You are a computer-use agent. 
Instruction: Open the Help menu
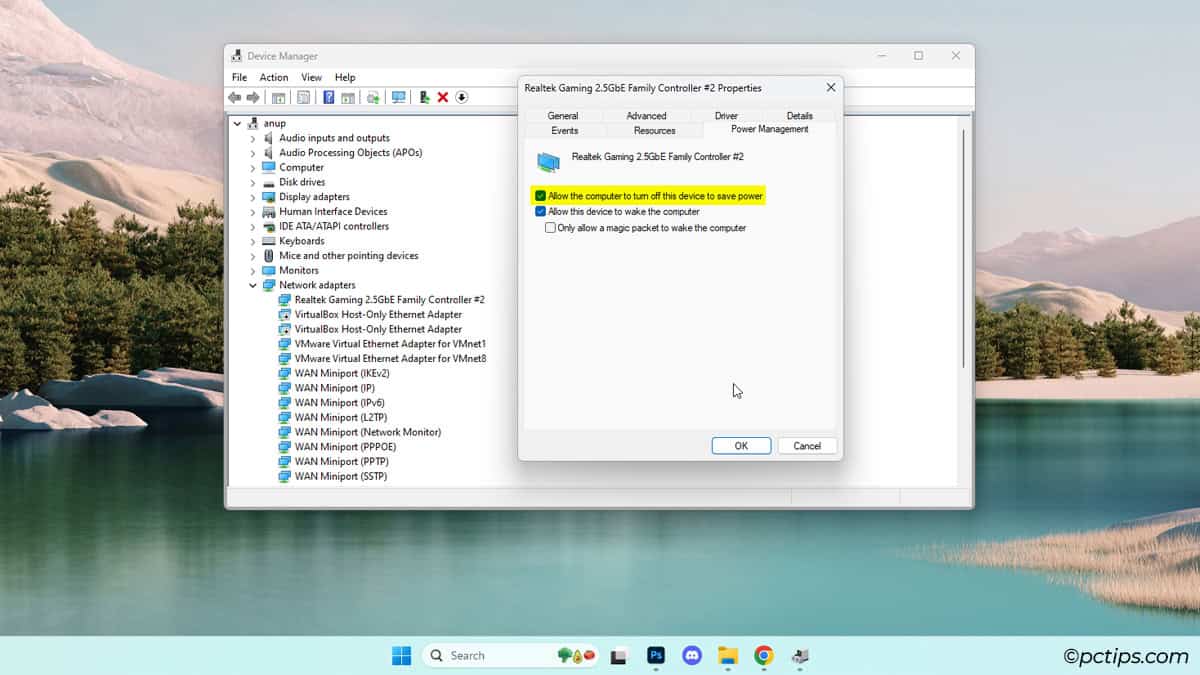(345, 77)
